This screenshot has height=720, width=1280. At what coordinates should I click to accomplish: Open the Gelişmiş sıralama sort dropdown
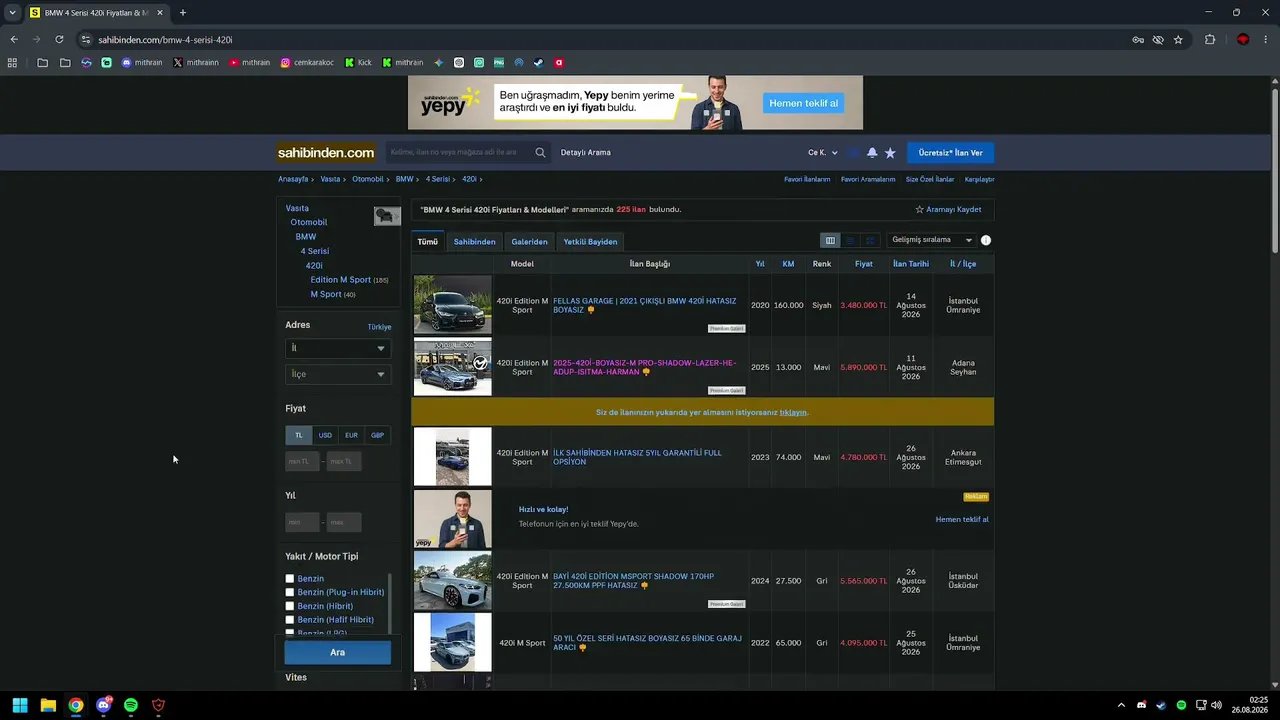(932, 240)
